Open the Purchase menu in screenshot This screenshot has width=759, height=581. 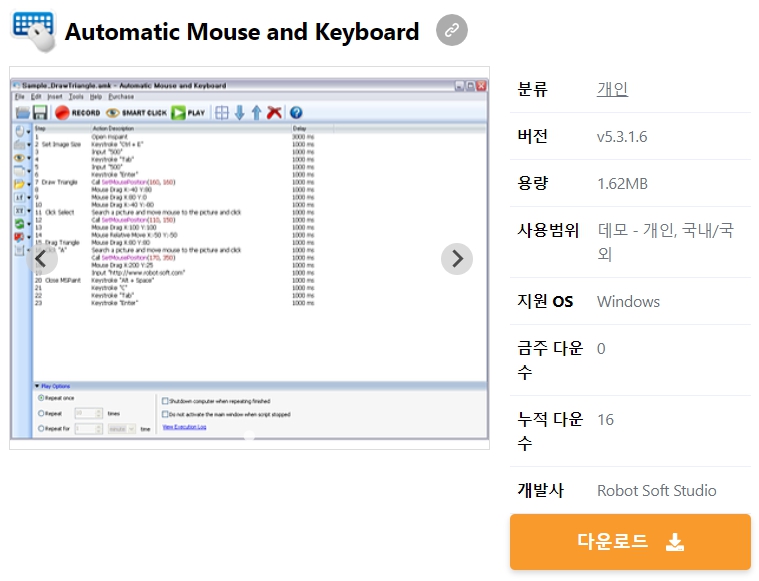[x=121, y=97]
